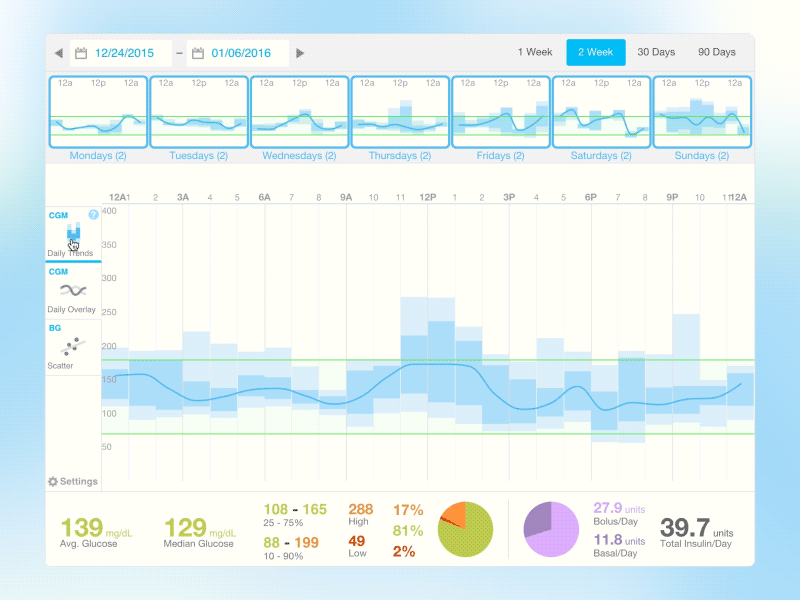The image size is (800, 600).
Task: Click the 108 - 165 percentile range
Action: coord(295,509)
